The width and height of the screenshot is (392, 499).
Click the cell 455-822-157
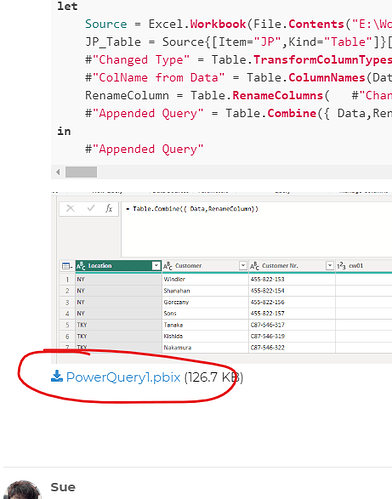point(292,314)
